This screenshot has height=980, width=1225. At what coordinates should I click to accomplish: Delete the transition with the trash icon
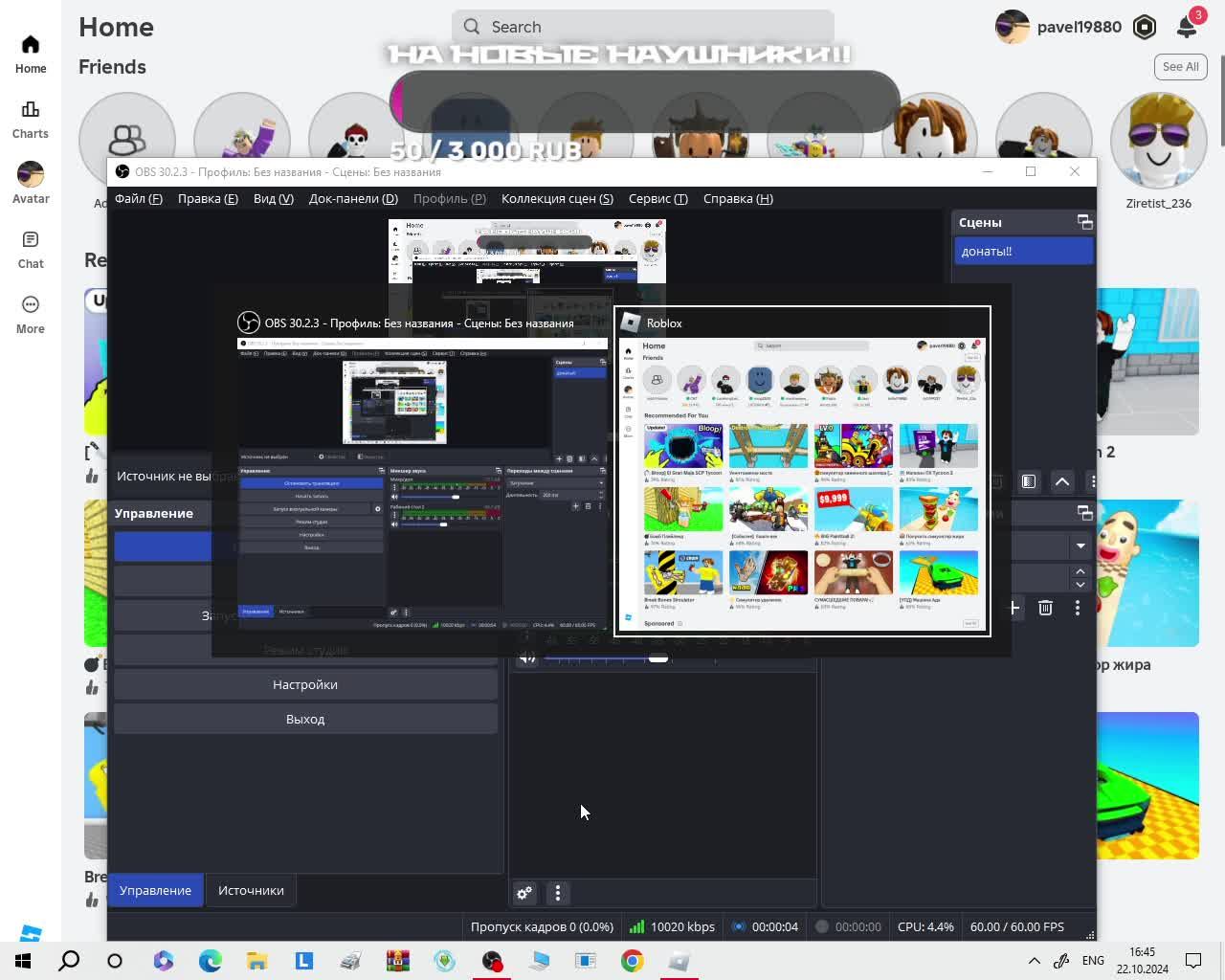tap(1045, 608)
